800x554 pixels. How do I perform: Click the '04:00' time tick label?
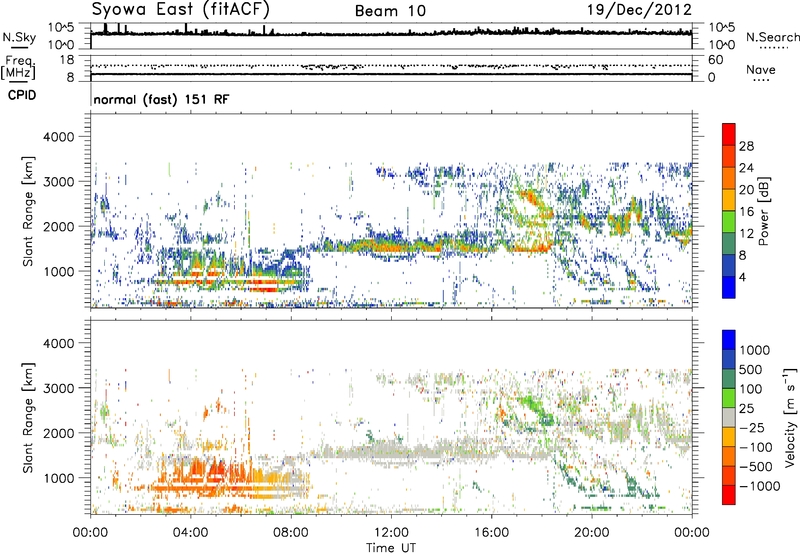[190, 533]
